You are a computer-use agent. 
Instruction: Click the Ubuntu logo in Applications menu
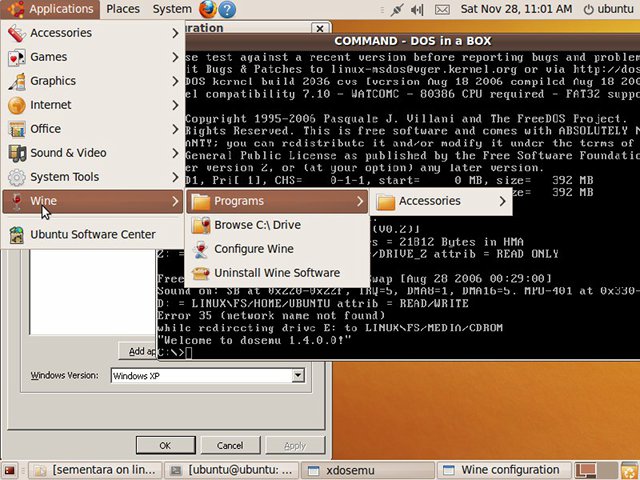coord(16,9)
